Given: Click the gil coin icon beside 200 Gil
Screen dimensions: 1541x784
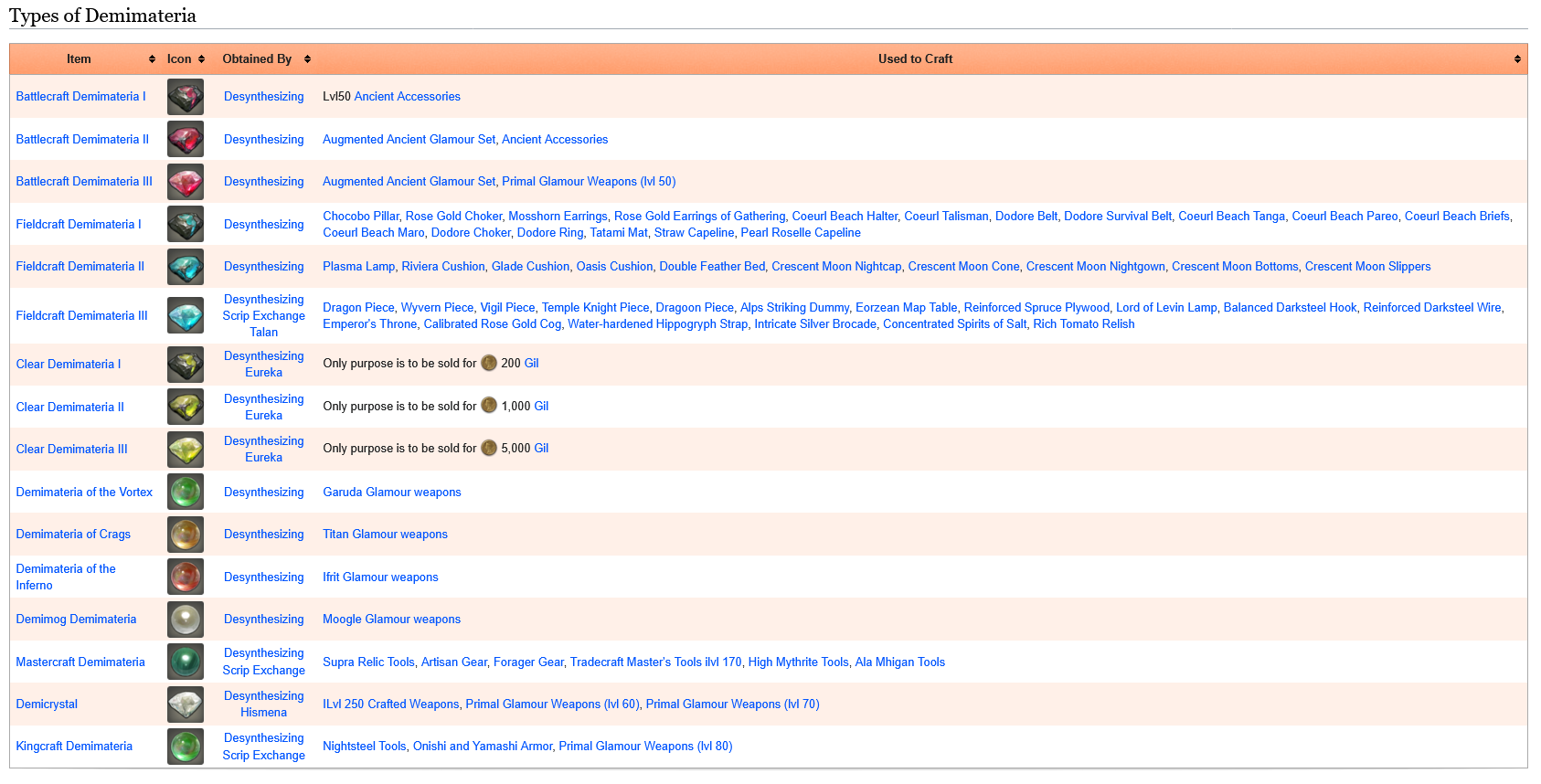Looking at the screenshot, I should tap(489, 363).
